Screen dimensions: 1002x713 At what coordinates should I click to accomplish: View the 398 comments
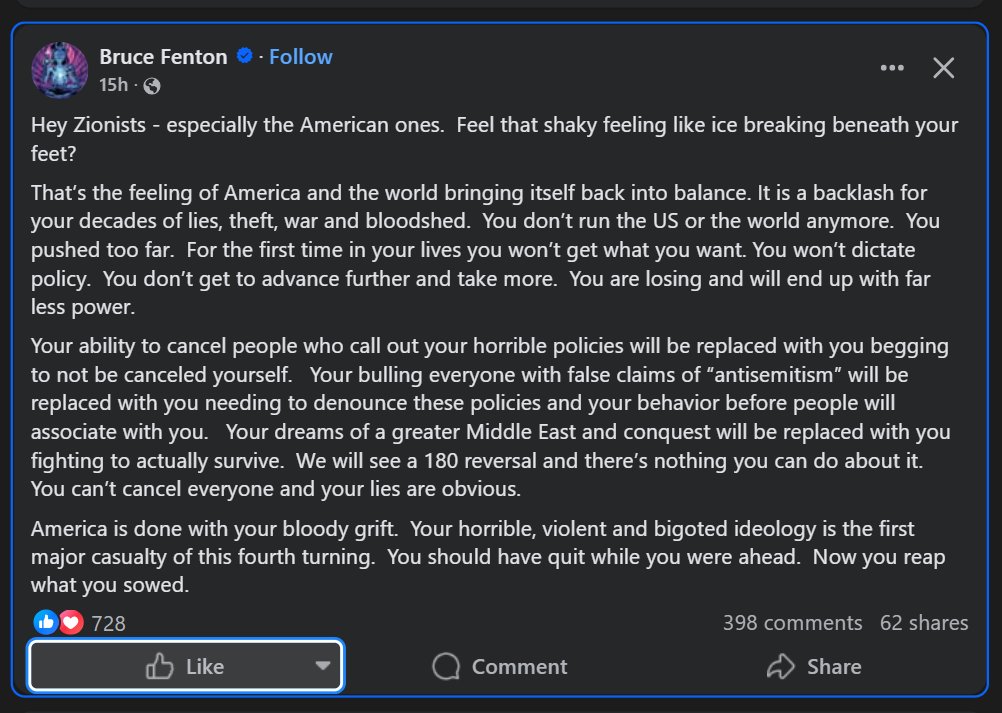pyautogui.click(x=792, y=623)
